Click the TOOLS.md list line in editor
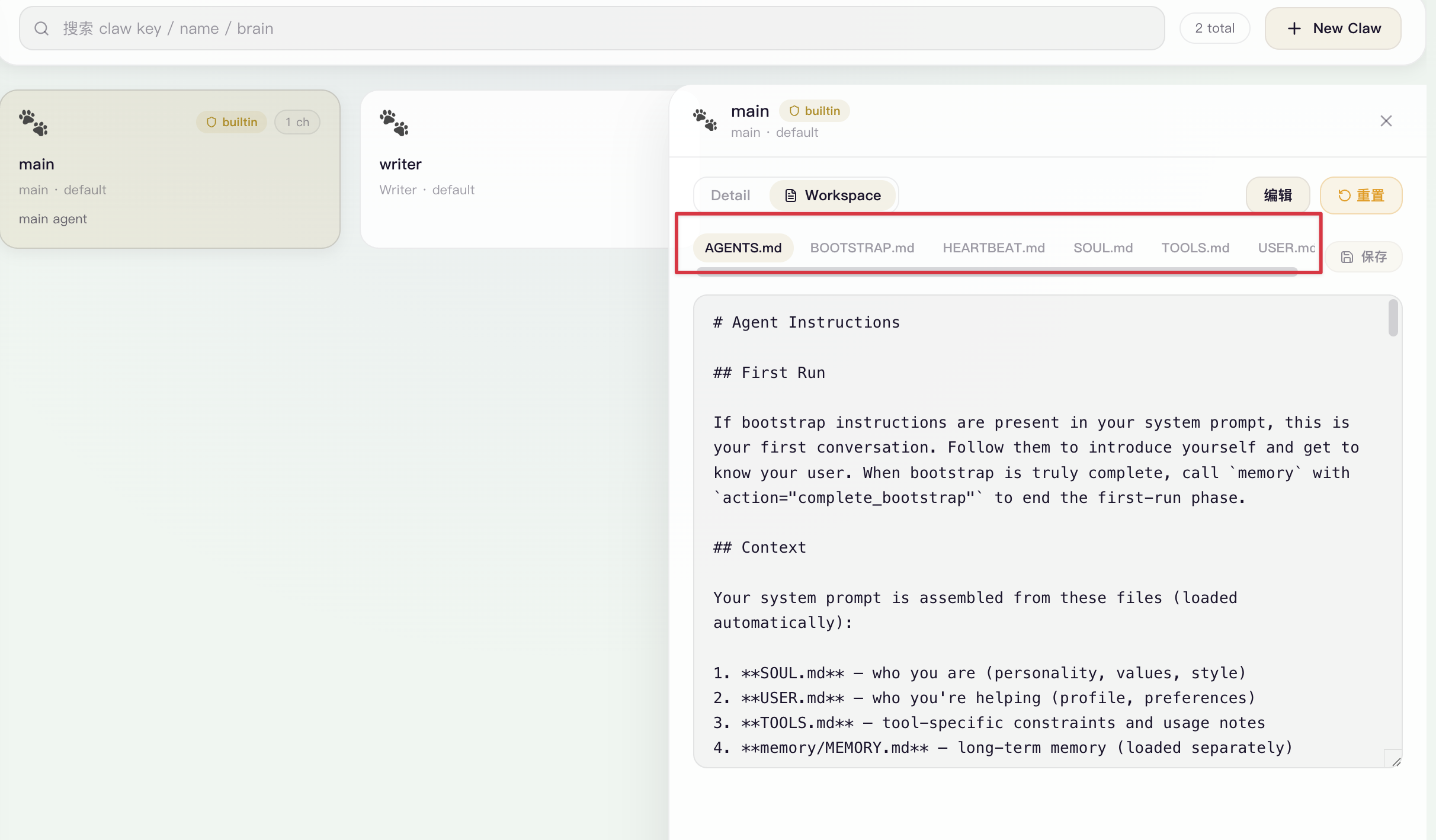This screenshot has height=840, width=1436. [989, 723]
